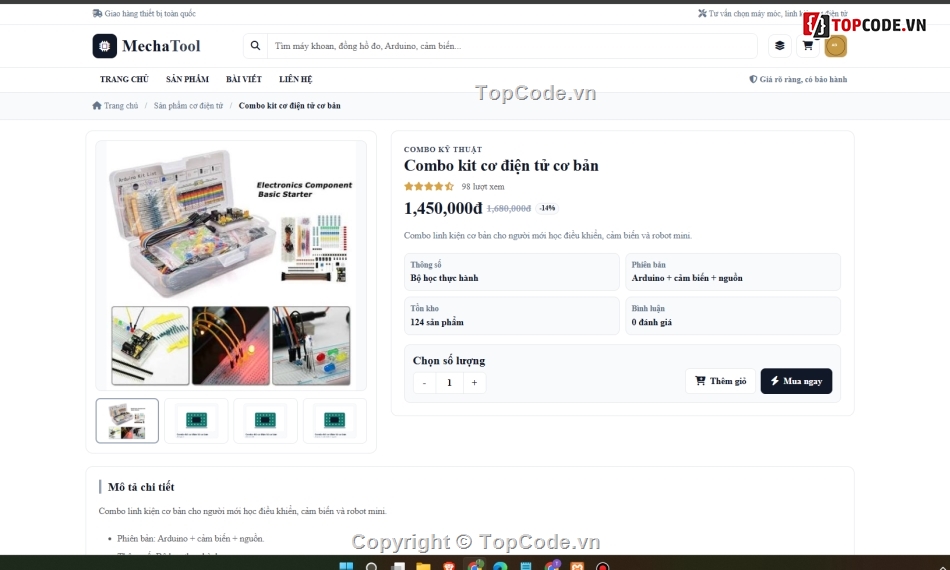
Task: Go to 'Sản phẩm cơ điện tử' breadcrumb link
Action: click(188, 105)
